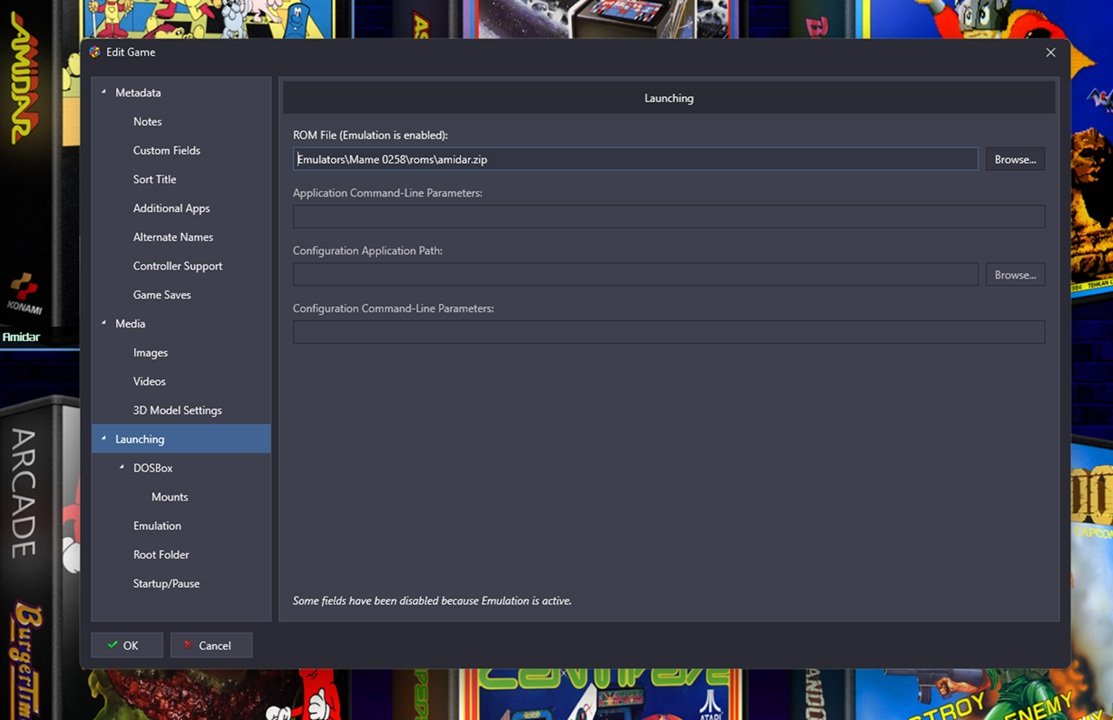Collapse the Media tree section
The image size is (1113, 720).
(104, 323)
